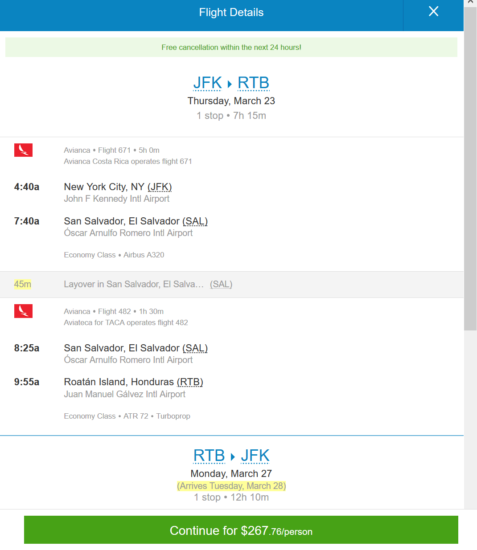Click the arrow between JFK and RTB
The image size is (477, 550).
click(230, 84)
